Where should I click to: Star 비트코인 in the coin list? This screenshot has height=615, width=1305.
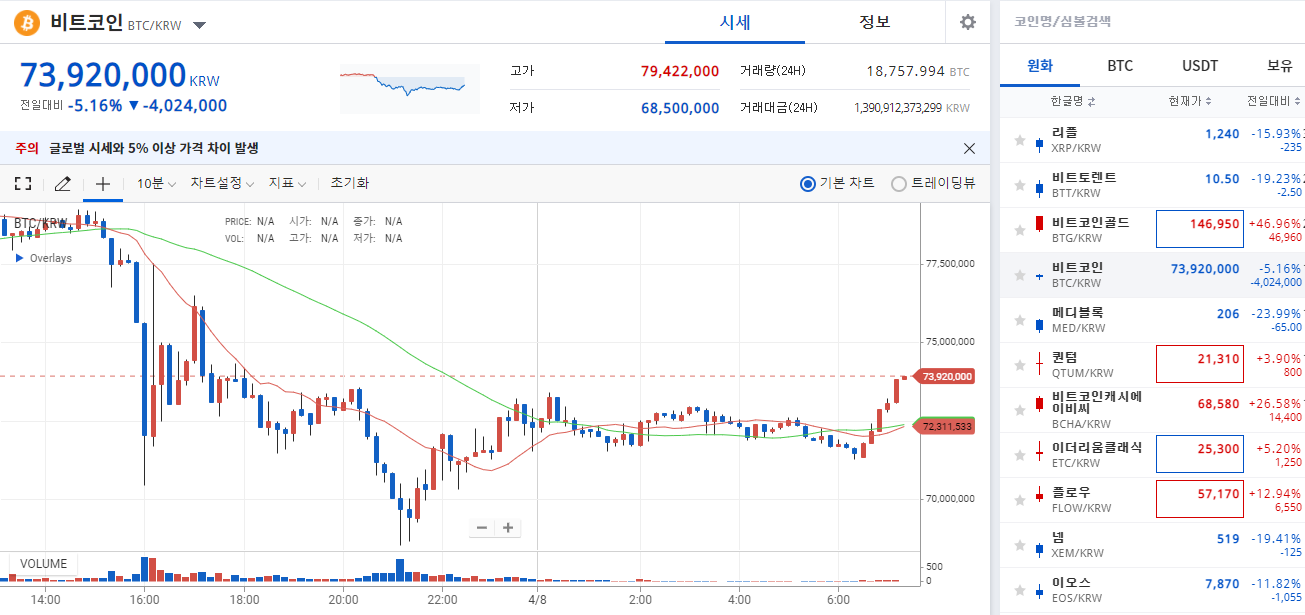(1020, 275)
